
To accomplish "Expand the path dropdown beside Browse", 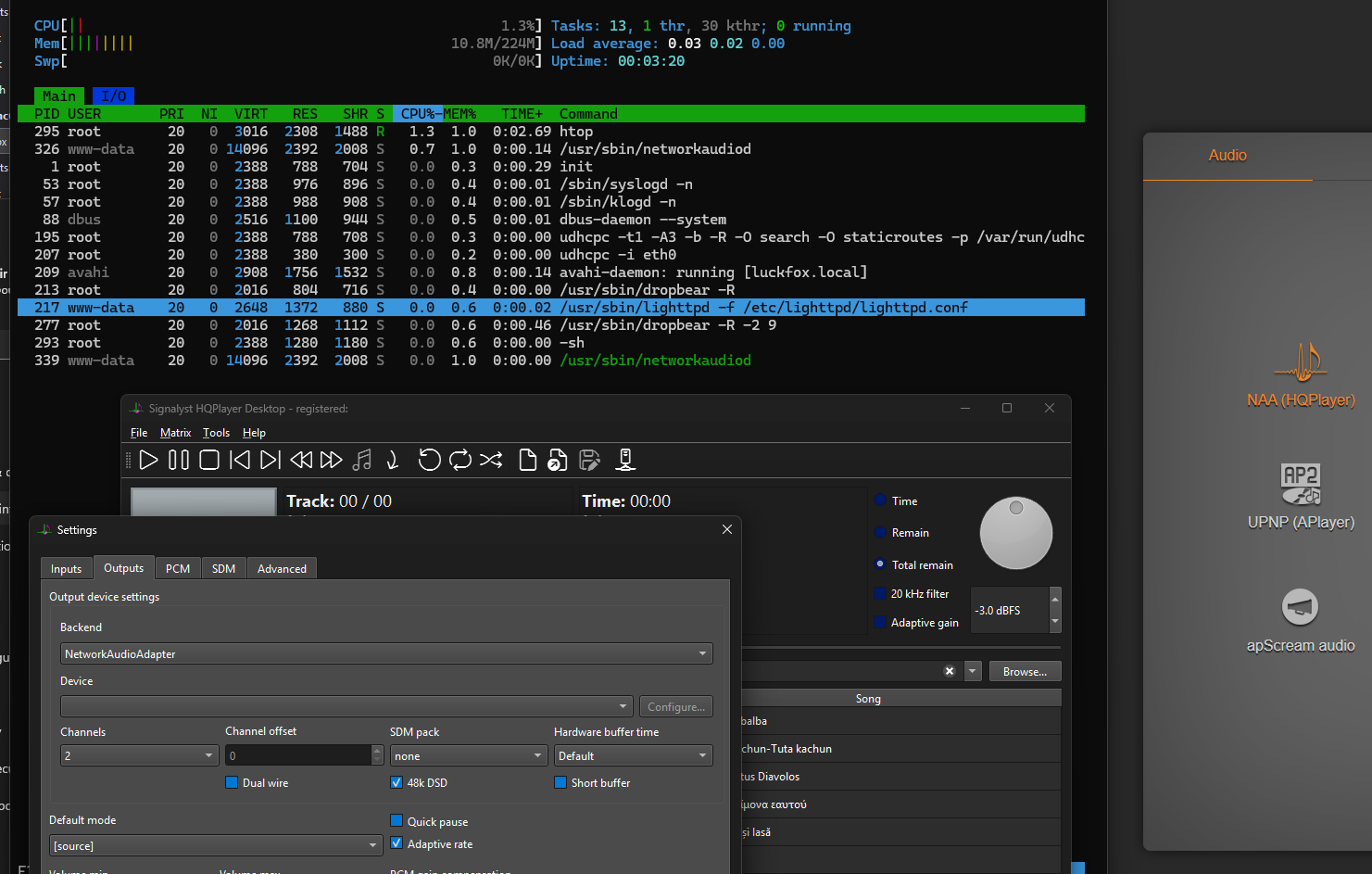I will (973, 671).
